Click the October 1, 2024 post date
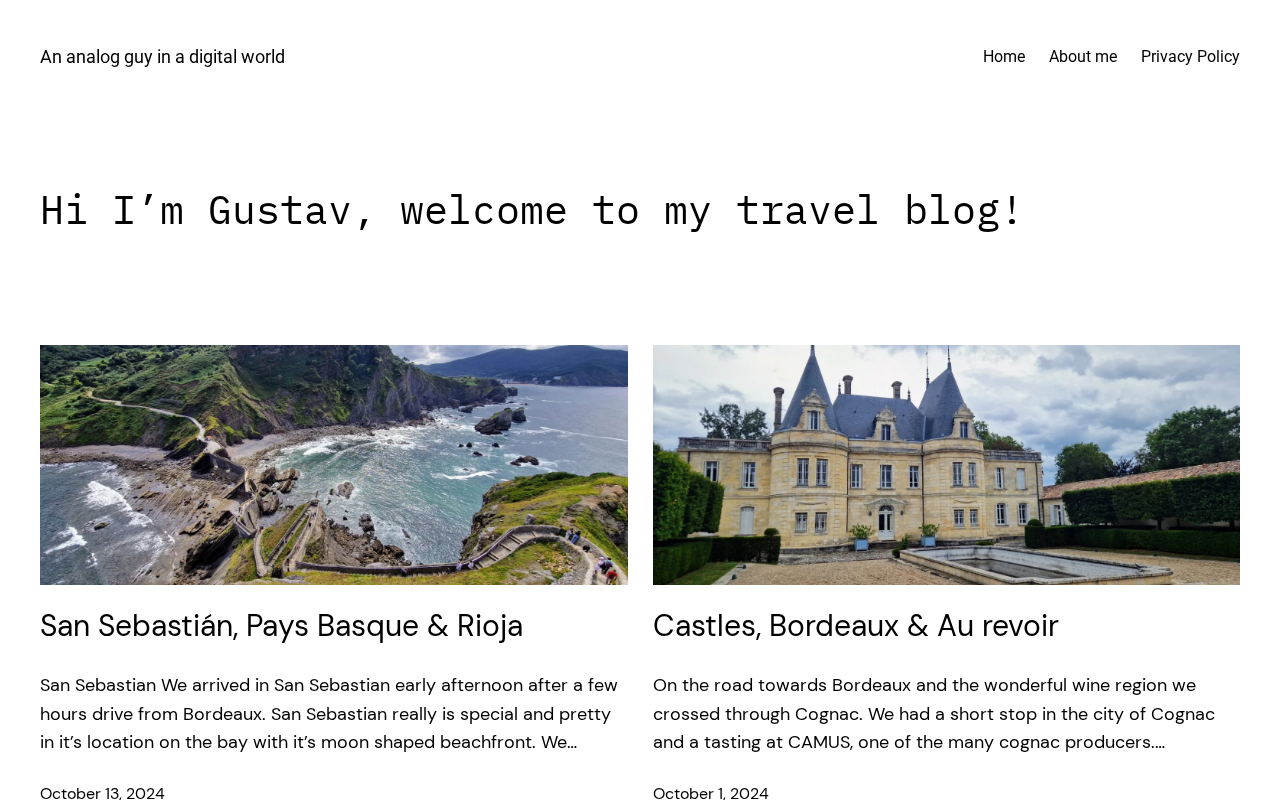The width and height of the screenshot is (1280, 800). point(710,792)
